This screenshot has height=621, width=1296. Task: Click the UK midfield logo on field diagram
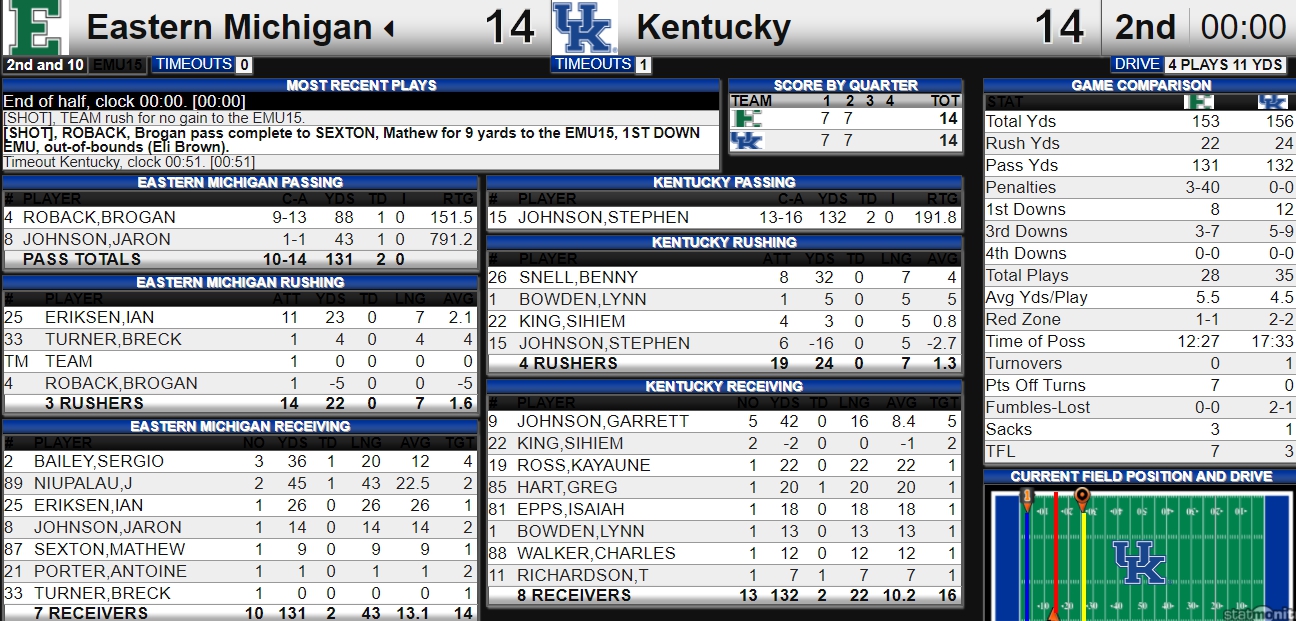(x=1139, y=563)
